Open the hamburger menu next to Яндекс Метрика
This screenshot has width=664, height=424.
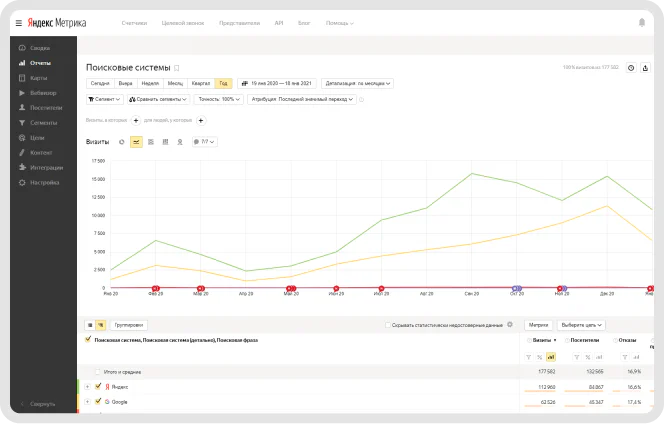pyautogui.click(x=19, y=23)
